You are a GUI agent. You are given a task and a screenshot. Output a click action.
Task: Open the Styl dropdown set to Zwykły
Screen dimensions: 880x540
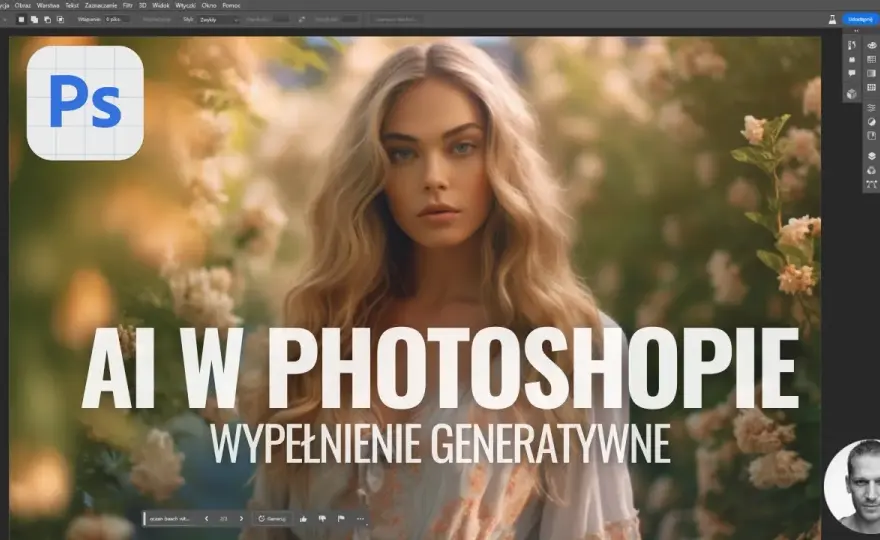pos(219,20)
